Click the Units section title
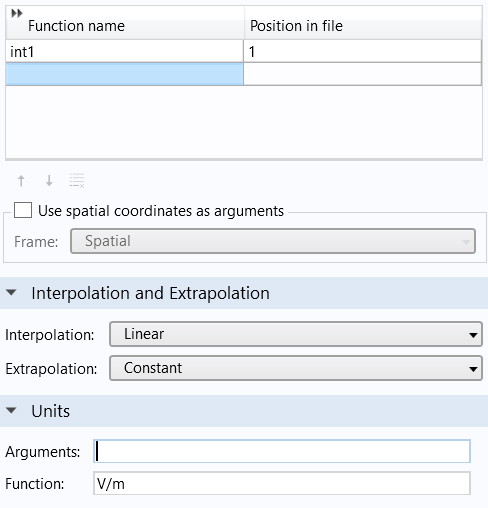This screenshot has width=488, height=508. tap(51, 411)
